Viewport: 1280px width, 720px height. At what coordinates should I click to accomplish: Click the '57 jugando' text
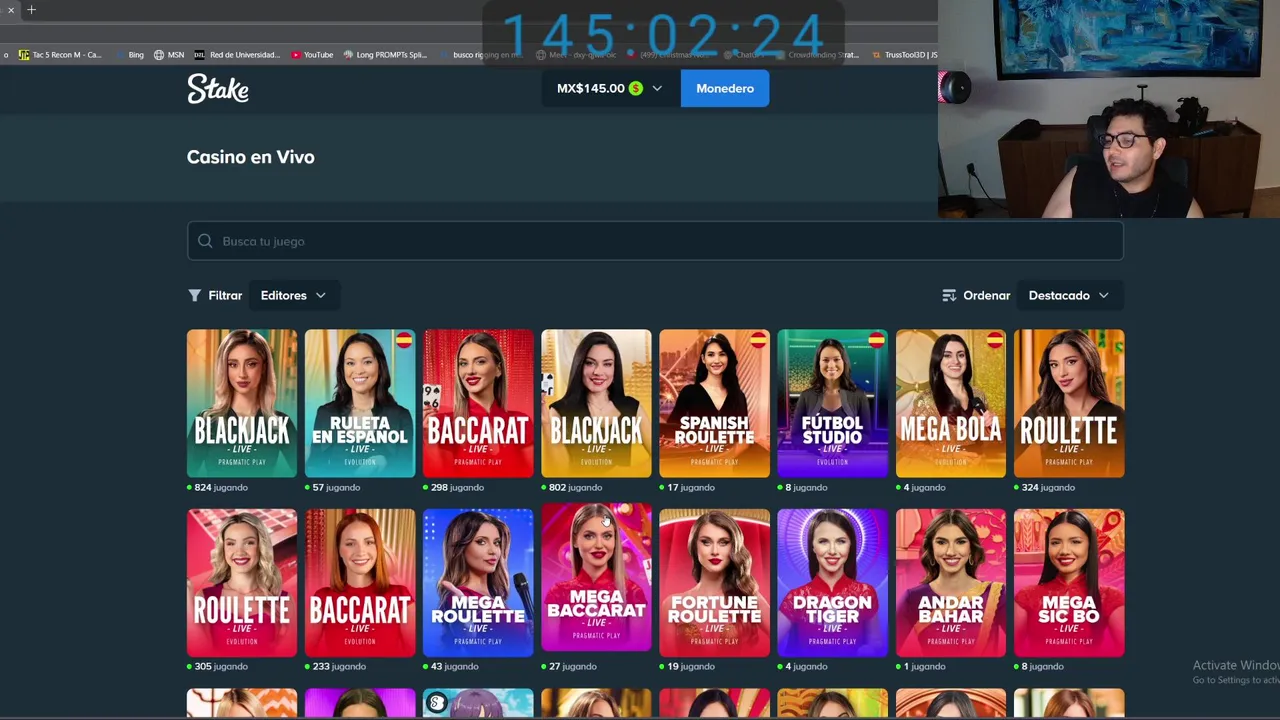[x=336, y=487]
